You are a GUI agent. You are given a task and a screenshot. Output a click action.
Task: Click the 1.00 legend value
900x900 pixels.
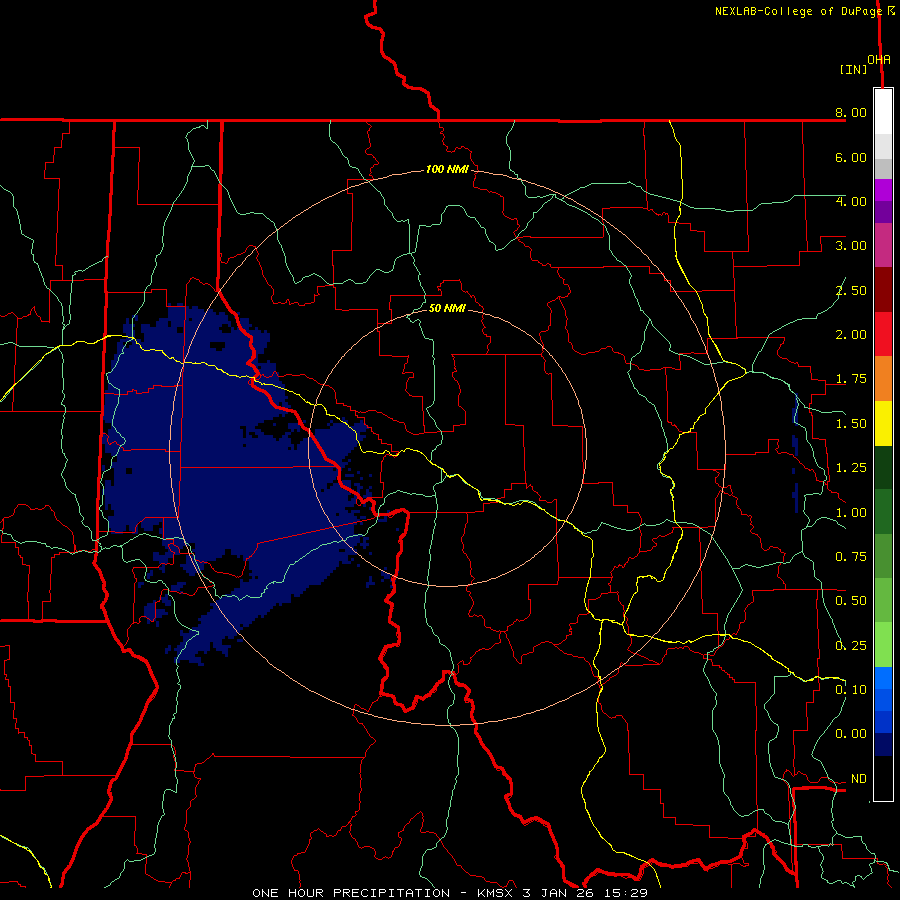point(851,513)
